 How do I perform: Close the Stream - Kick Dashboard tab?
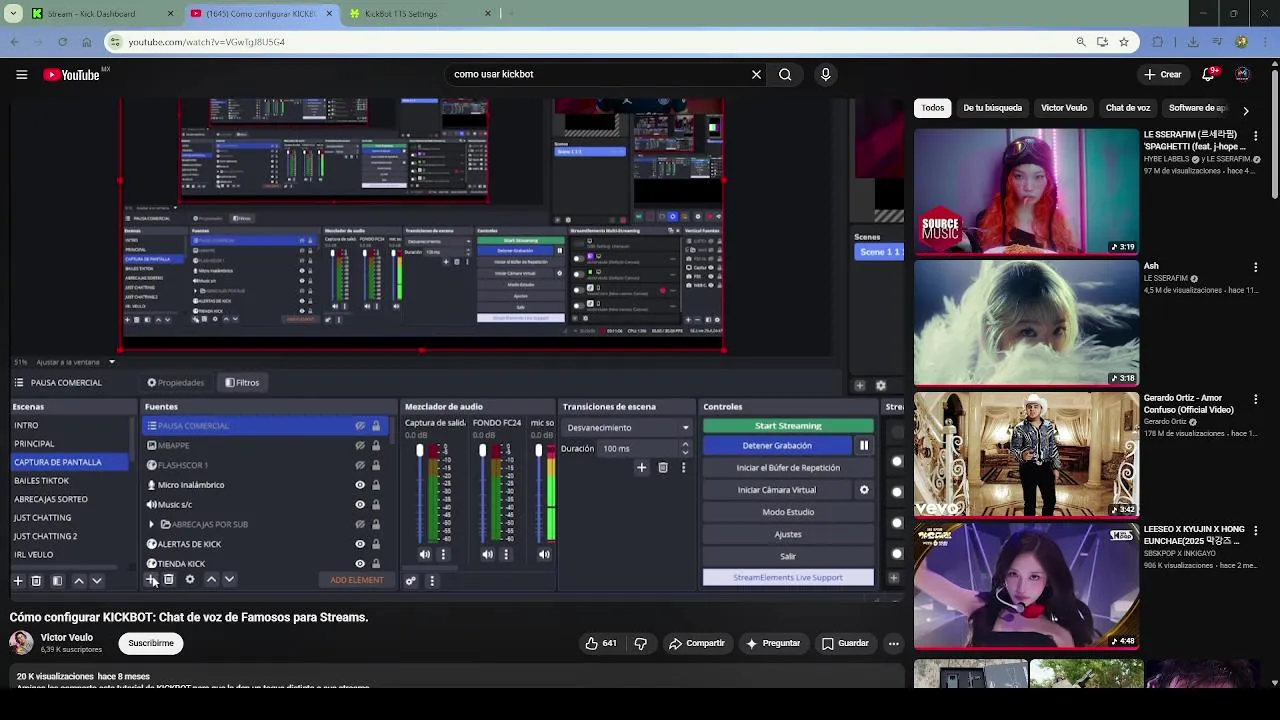[170, 14]
